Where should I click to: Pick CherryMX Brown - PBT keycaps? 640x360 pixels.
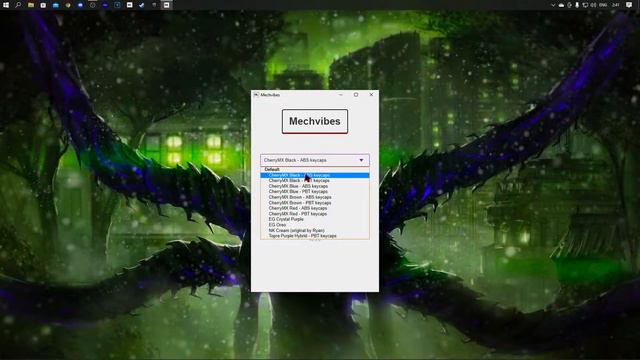pos(315,203)
